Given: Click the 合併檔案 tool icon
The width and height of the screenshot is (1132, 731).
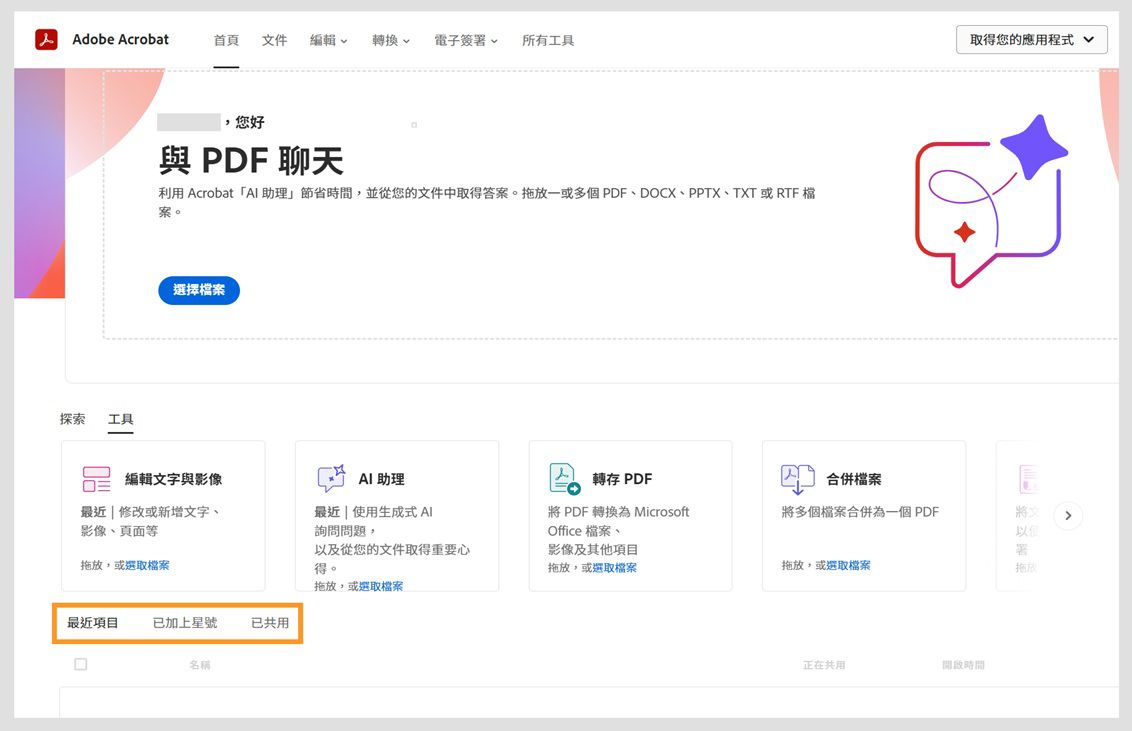Looking at the screenshot, I should (x=796, y=478).
